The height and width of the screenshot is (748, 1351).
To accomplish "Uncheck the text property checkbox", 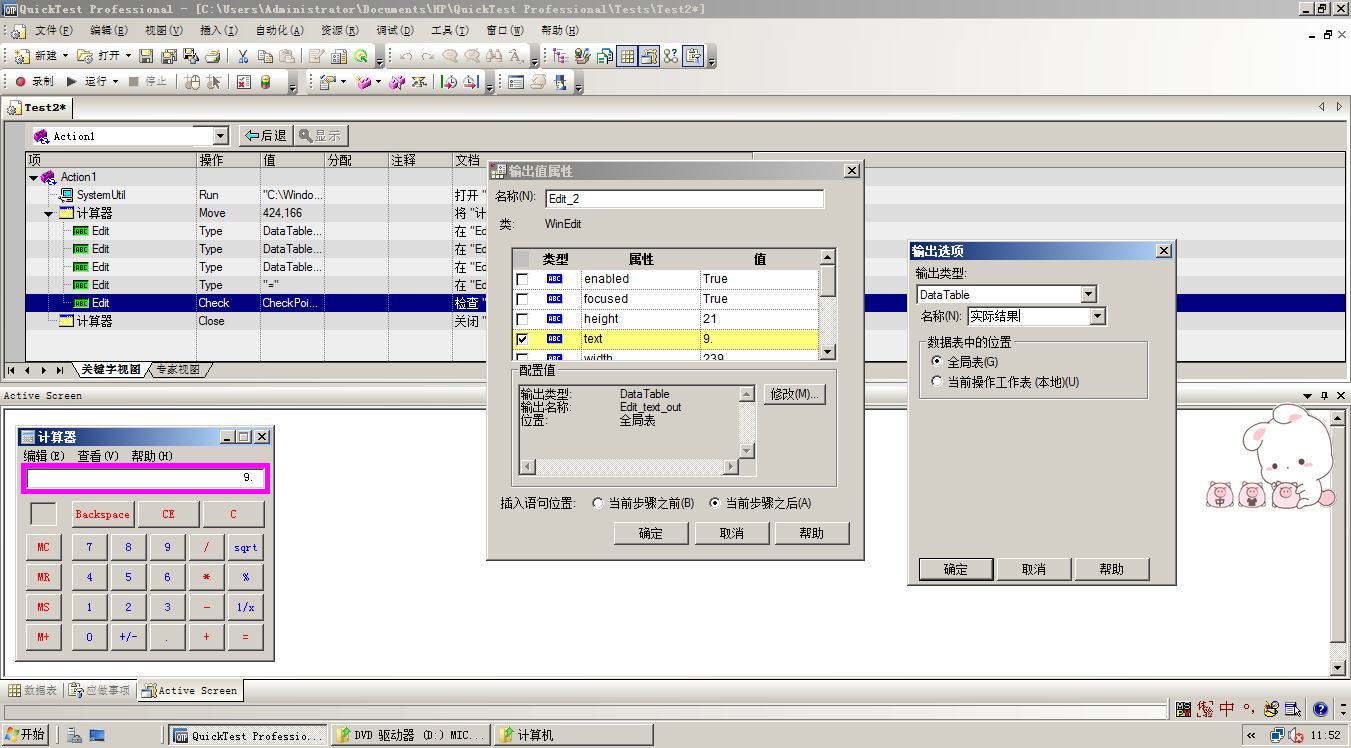I will [x=521, y=339].
